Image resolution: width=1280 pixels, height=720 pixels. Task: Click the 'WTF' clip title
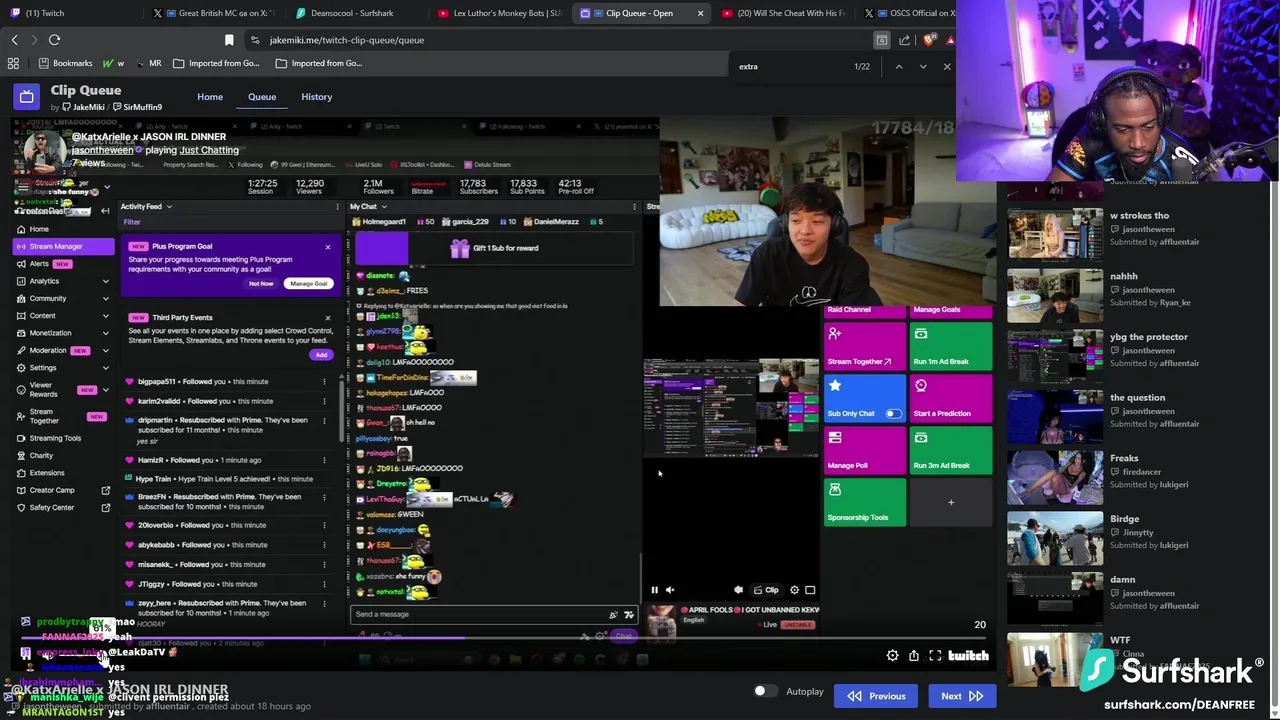1120,640
